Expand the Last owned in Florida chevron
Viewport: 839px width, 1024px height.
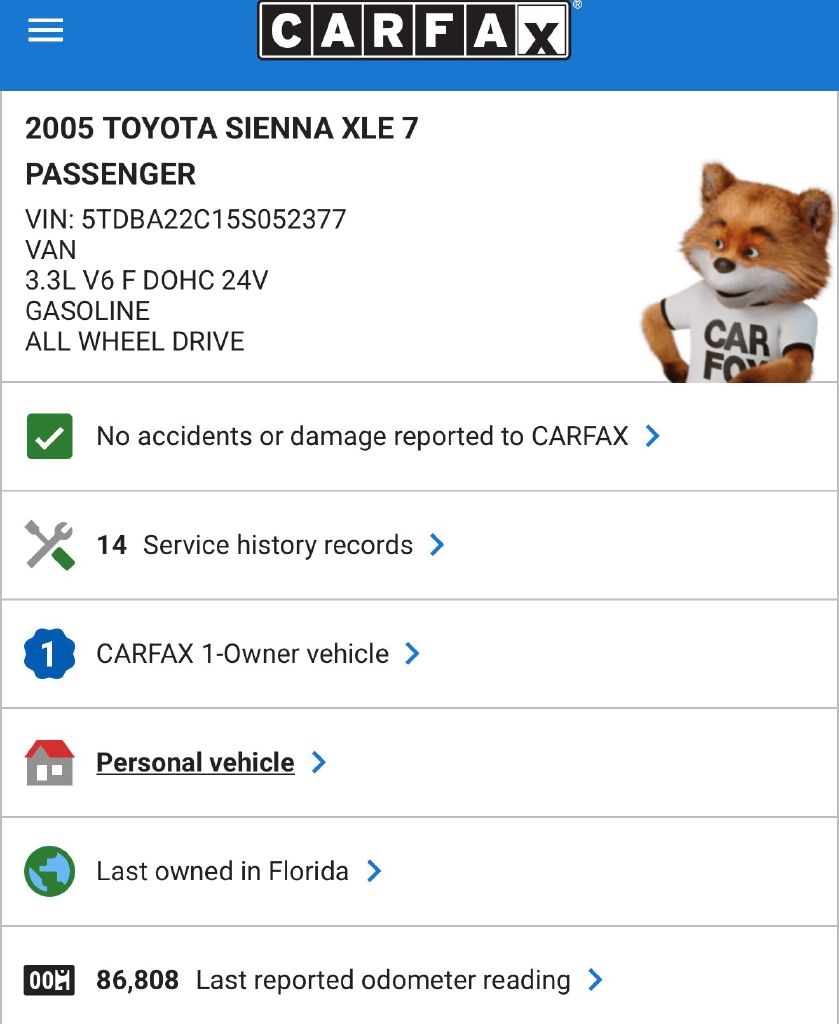[374, 871]
